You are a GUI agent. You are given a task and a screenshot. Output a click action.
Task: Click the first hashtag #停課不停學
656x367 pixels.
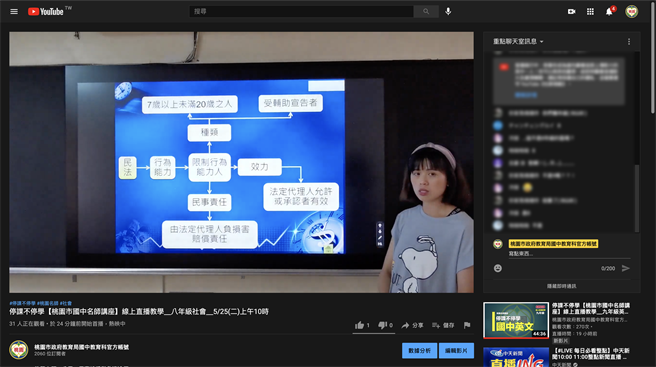click(23, 303)
